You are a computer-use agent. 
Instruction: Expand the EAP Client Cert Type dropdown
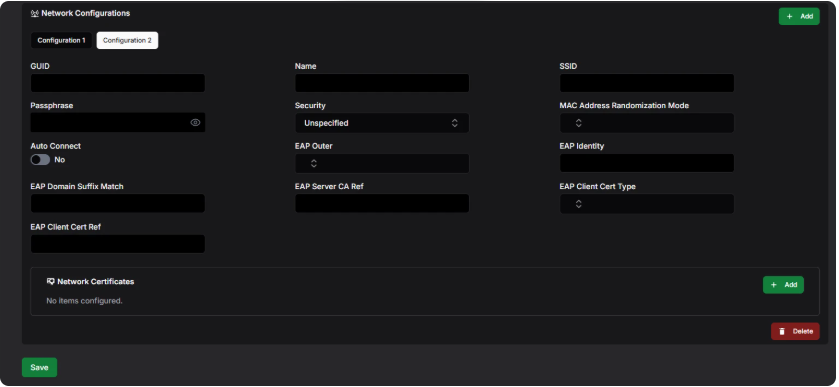point(647,204)
